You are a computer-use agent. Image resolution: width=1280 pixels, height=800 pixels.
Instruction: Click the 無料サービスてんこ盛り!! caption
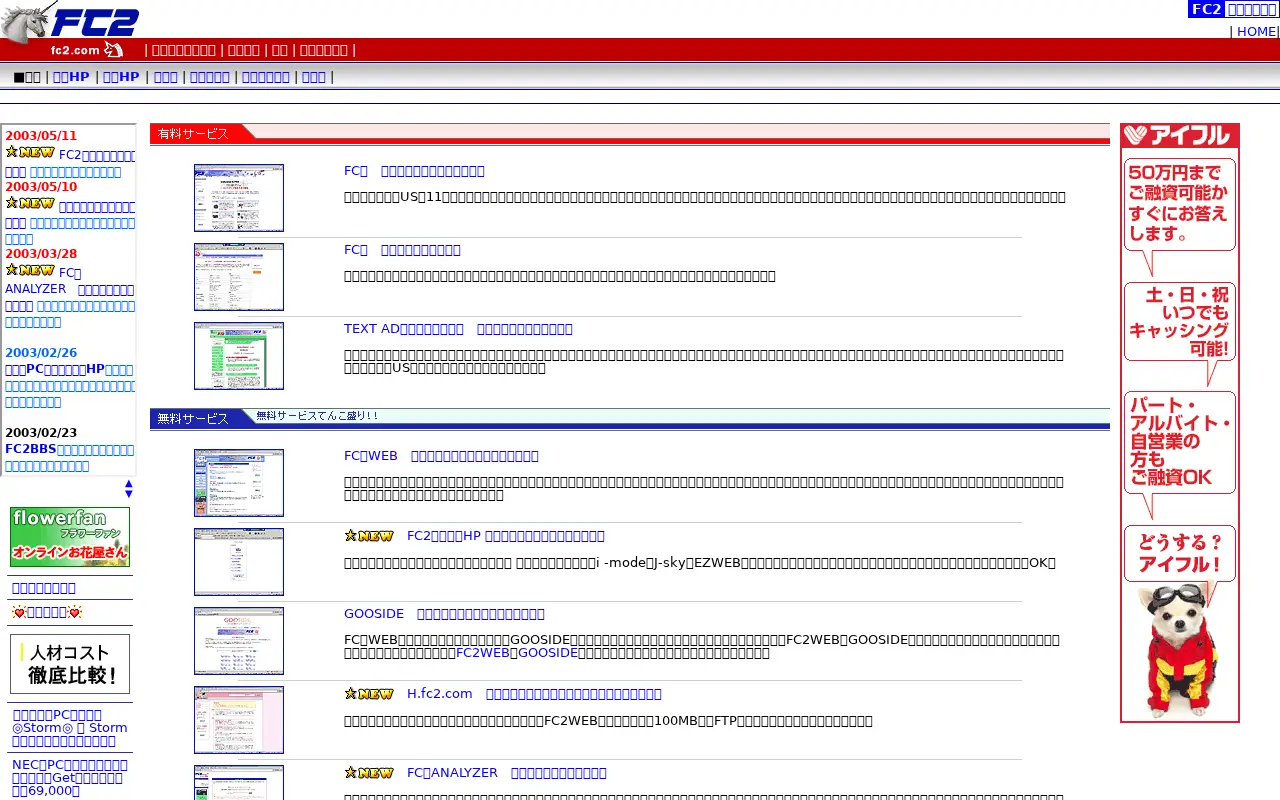[x=317, y=416]
